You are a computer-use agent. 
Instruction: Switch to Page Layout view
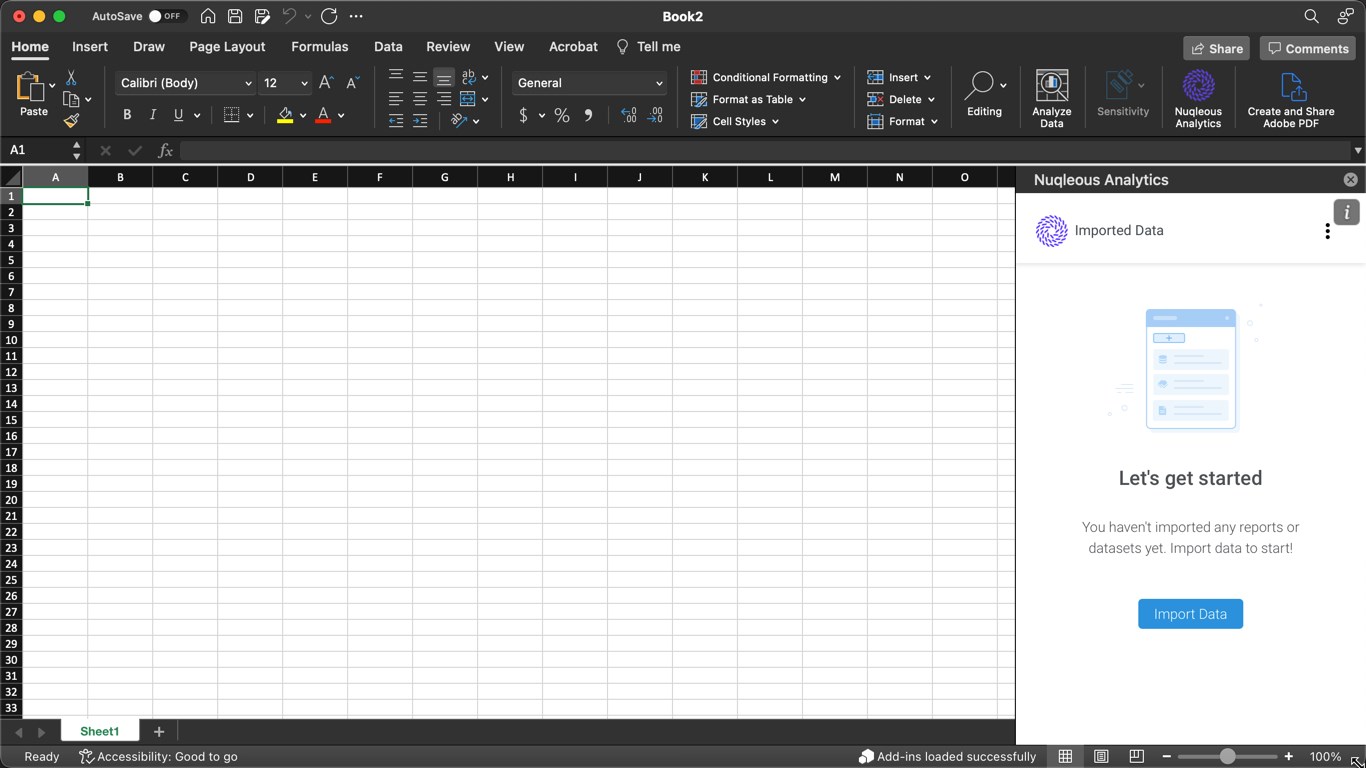[x=1101, y=757]
